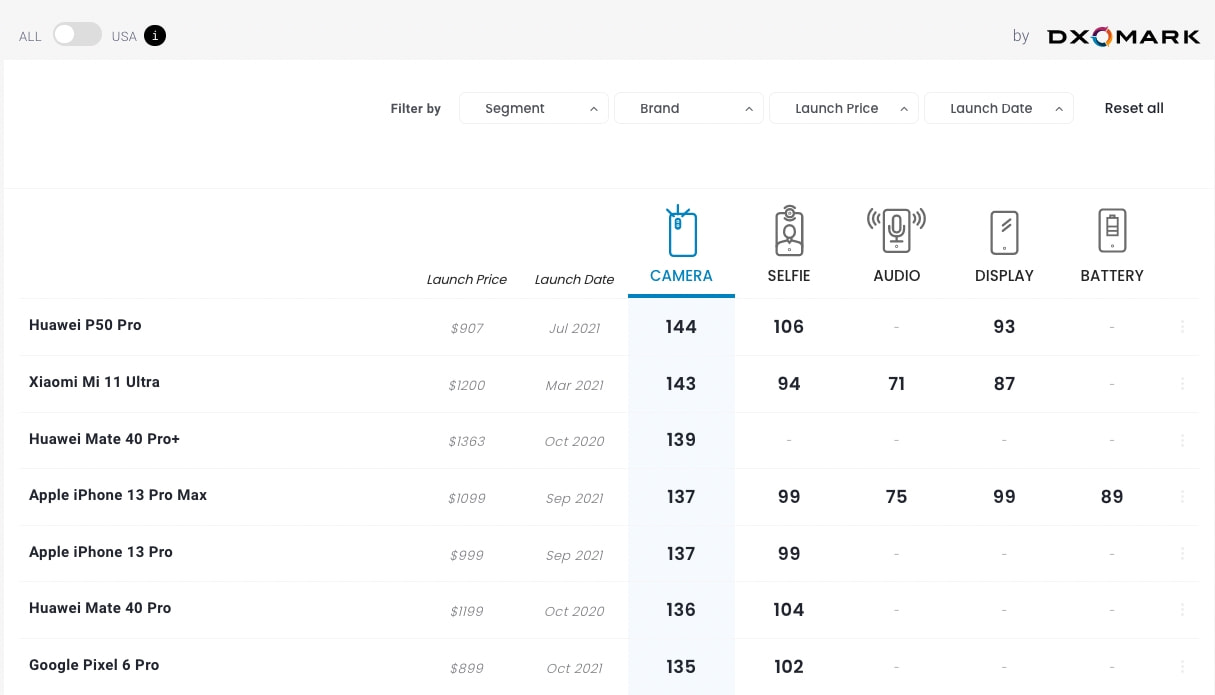
Task: Open the Launch Date filter dropdown
Action: (998, 108)
